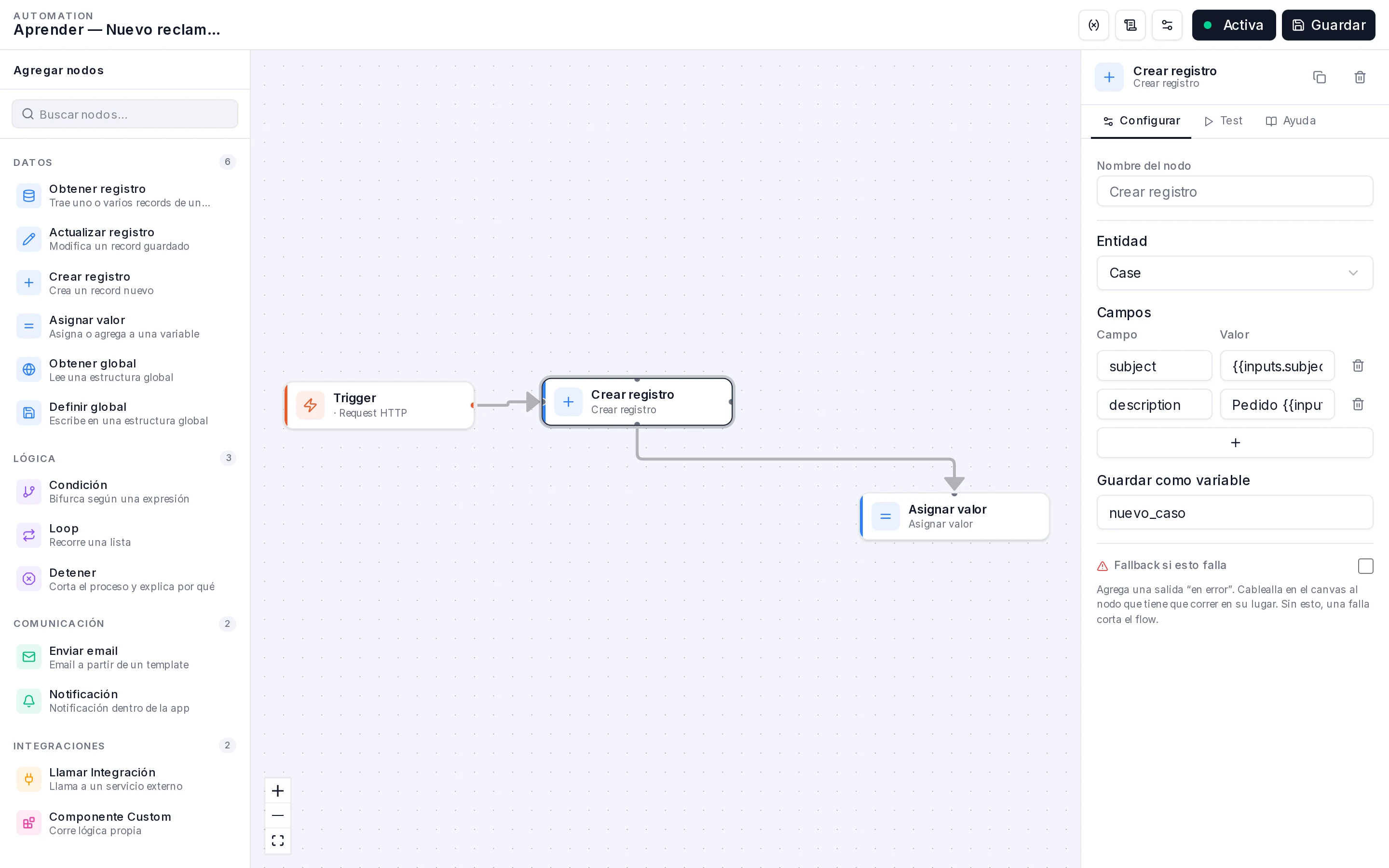
Task: Add Obtener registro node from palette
Action: (x=125, y=195)
